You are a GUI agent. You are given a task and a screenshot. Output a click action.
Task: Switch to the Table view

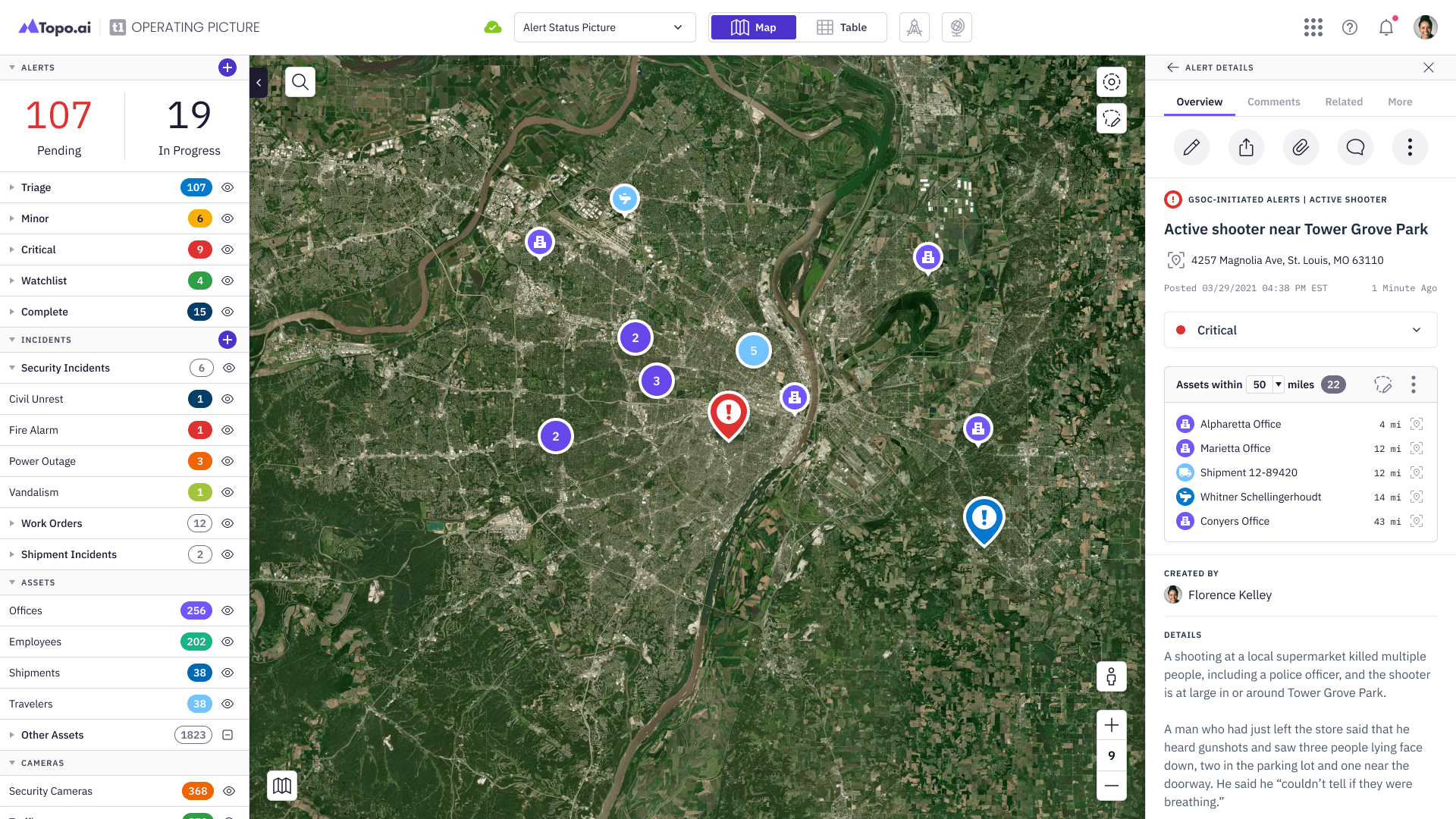[841, 27]
